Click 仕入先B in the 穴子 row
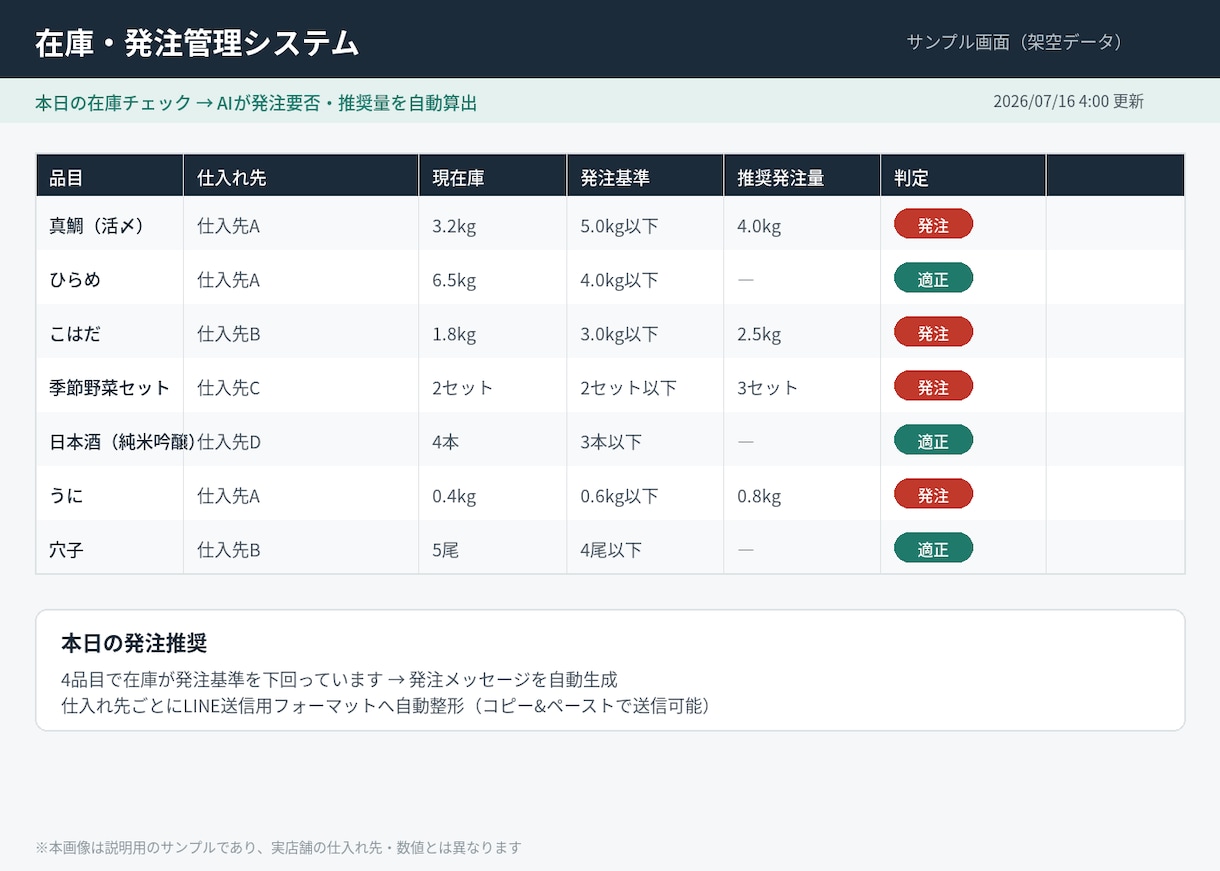1220x871 pixels. pos(229,550)
